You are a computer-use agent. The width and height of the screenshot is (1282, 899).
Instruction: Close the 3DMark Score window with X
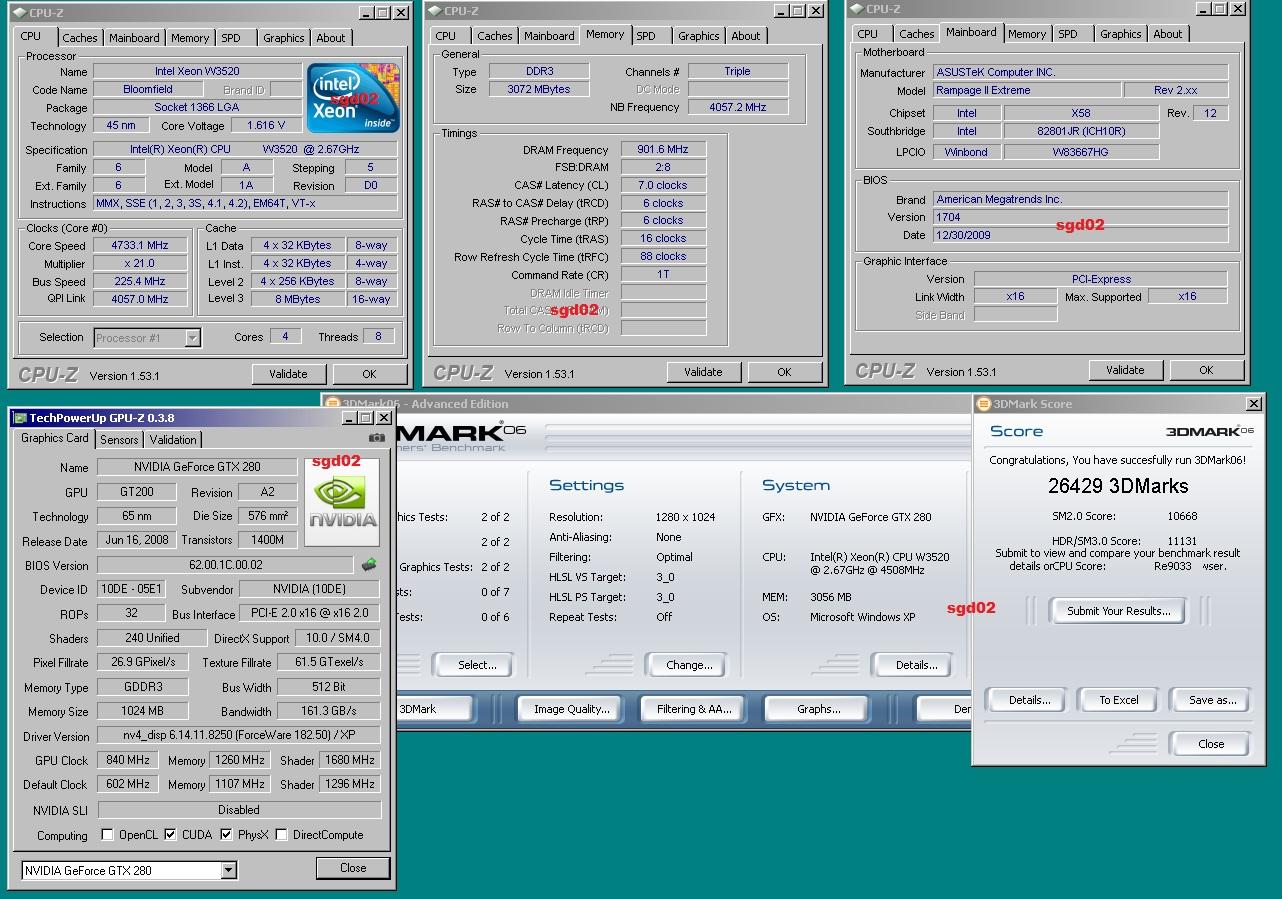pyautogui.click(x=1254, y=404)
